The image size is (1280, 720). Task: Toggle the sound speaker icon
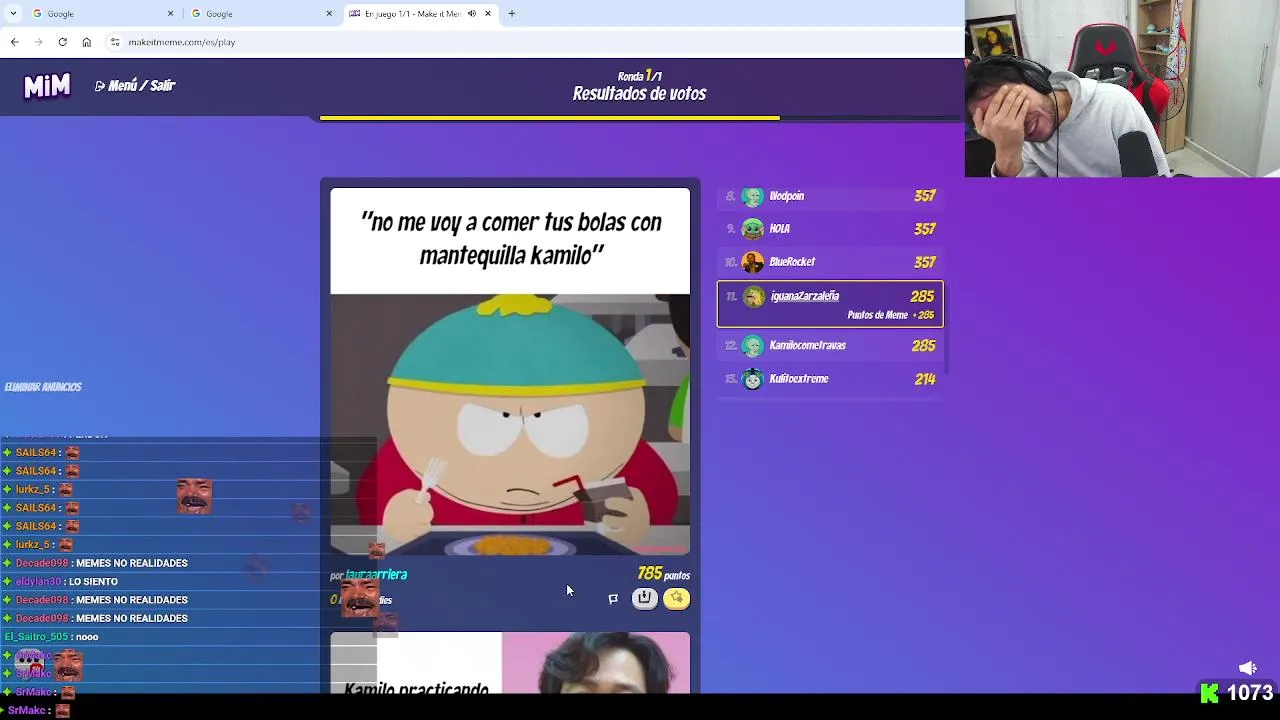pos(1248,668)
